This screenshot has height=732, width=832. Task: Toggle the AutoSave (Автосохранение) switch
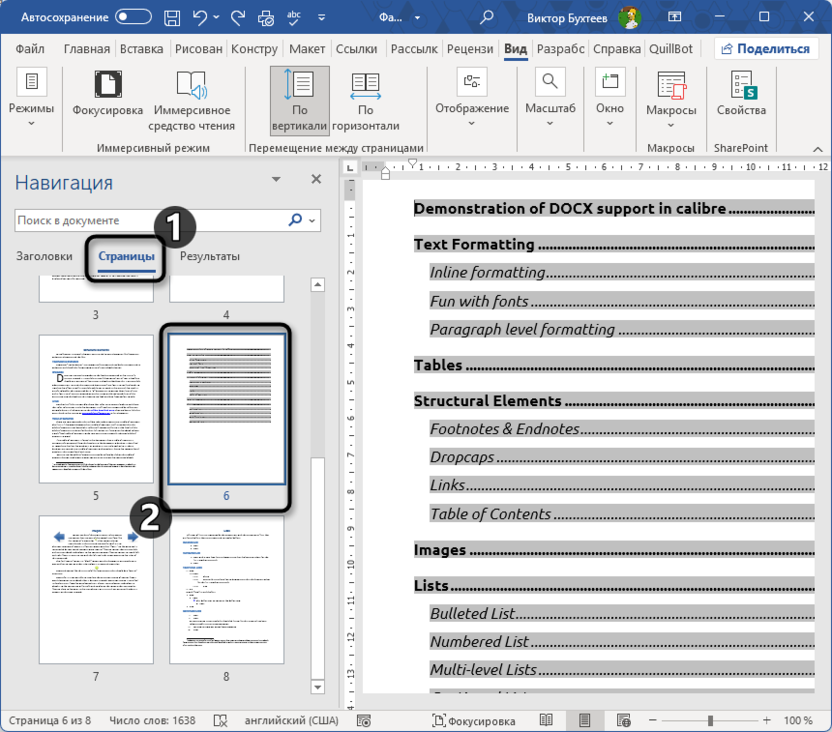click(134, 18)
